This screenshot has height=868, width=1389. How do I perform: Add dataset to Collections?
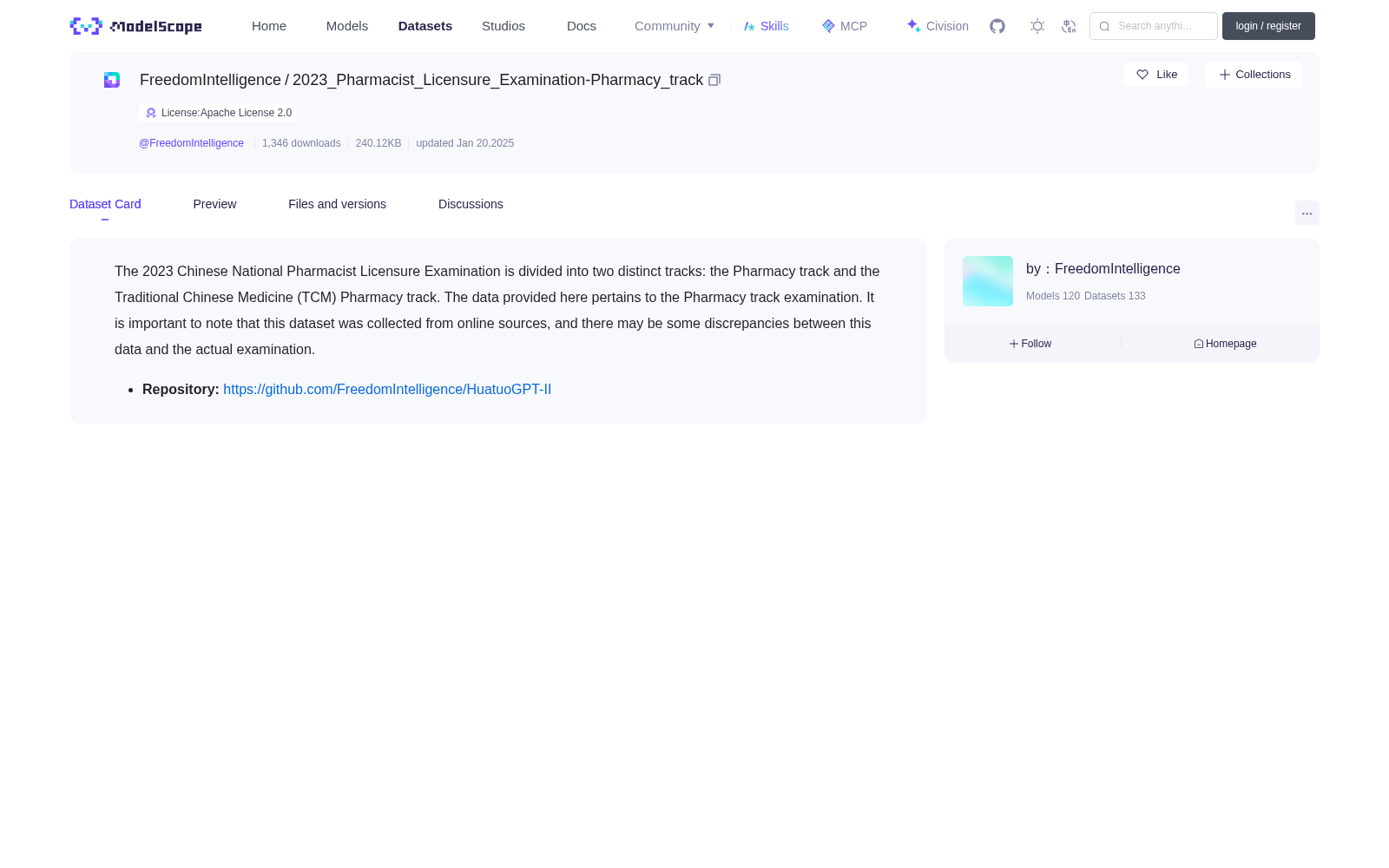click(1254, 75)
